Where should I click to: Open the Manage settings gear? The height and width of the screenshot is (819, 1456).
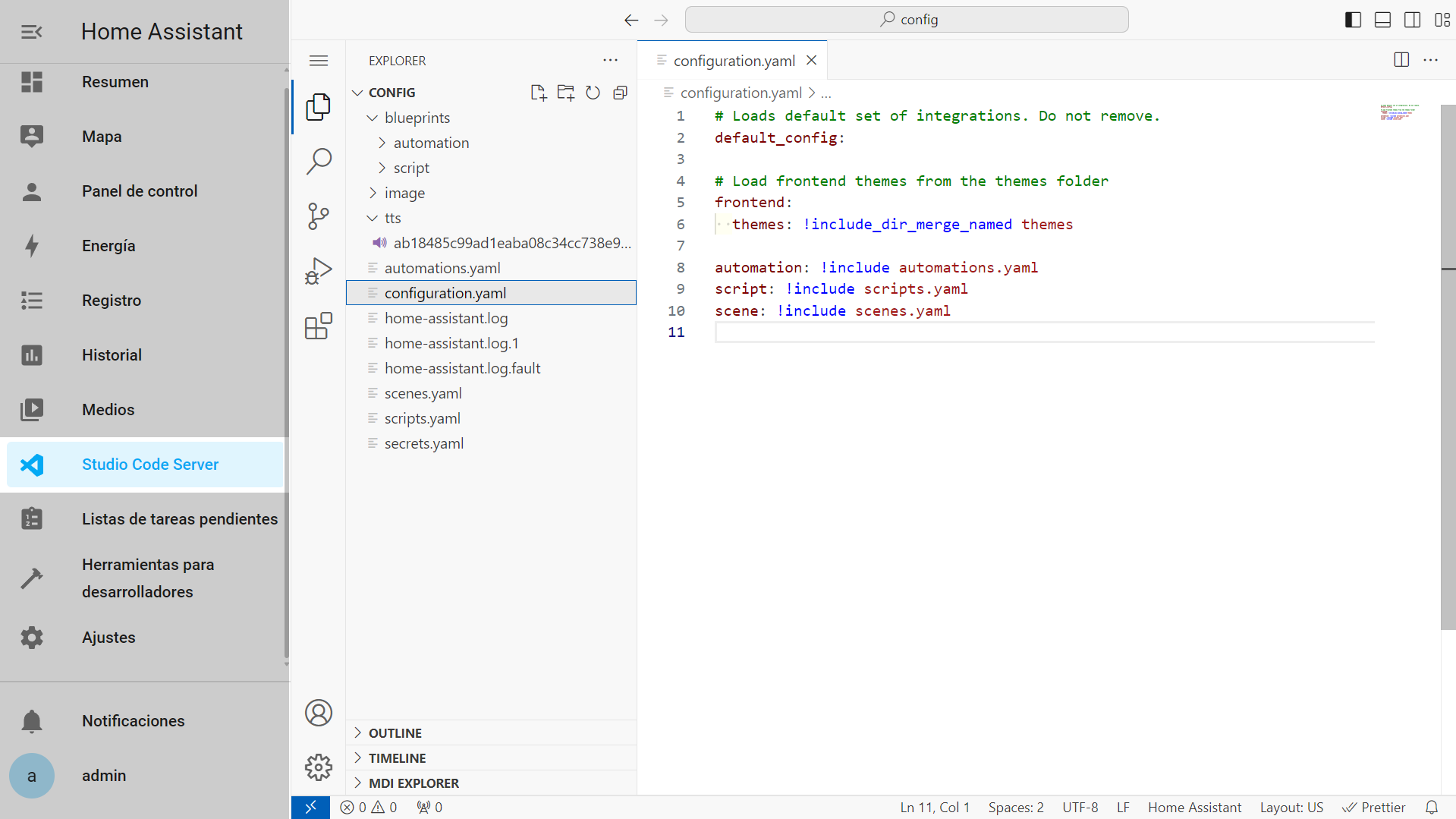(x=319, y=767)
